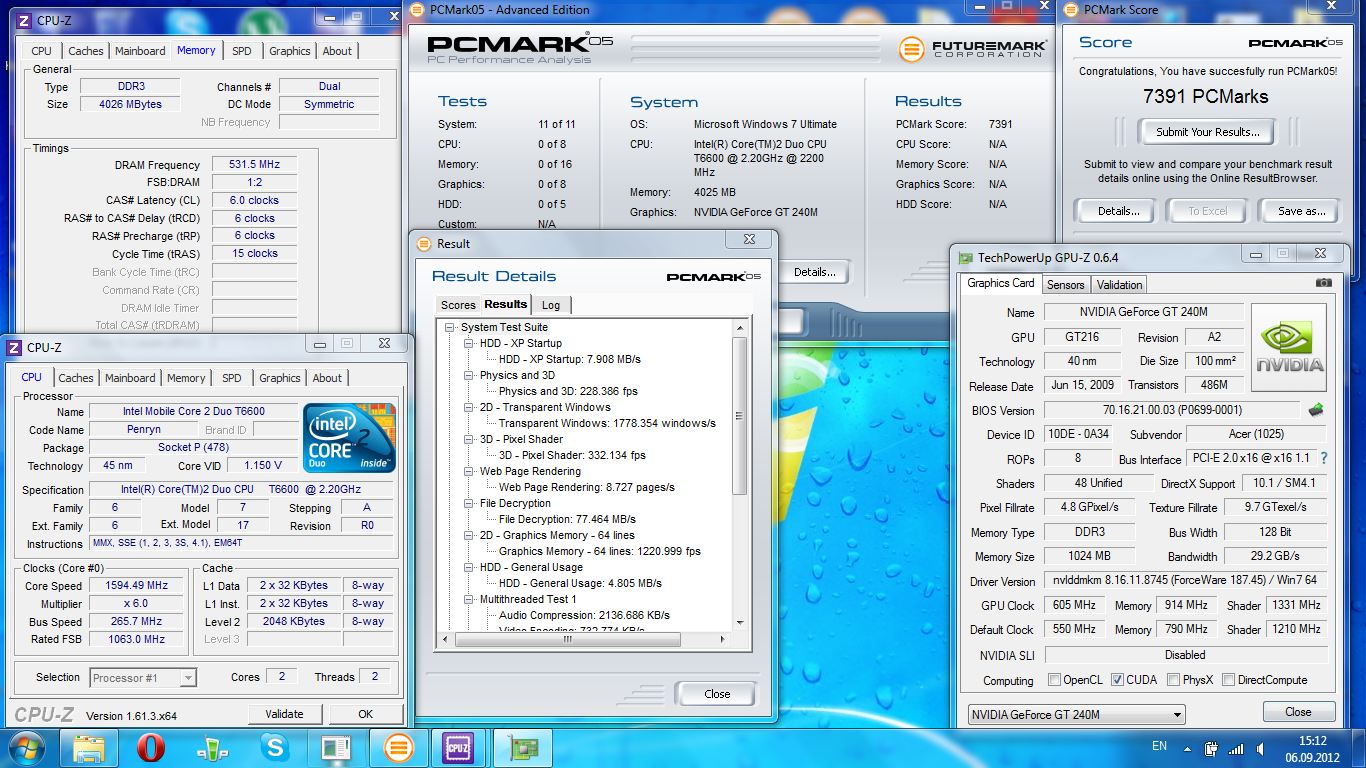Click the '7391 PCMarks' score text
This screenshot has height=768, width=1366.
coord(1205,97)
